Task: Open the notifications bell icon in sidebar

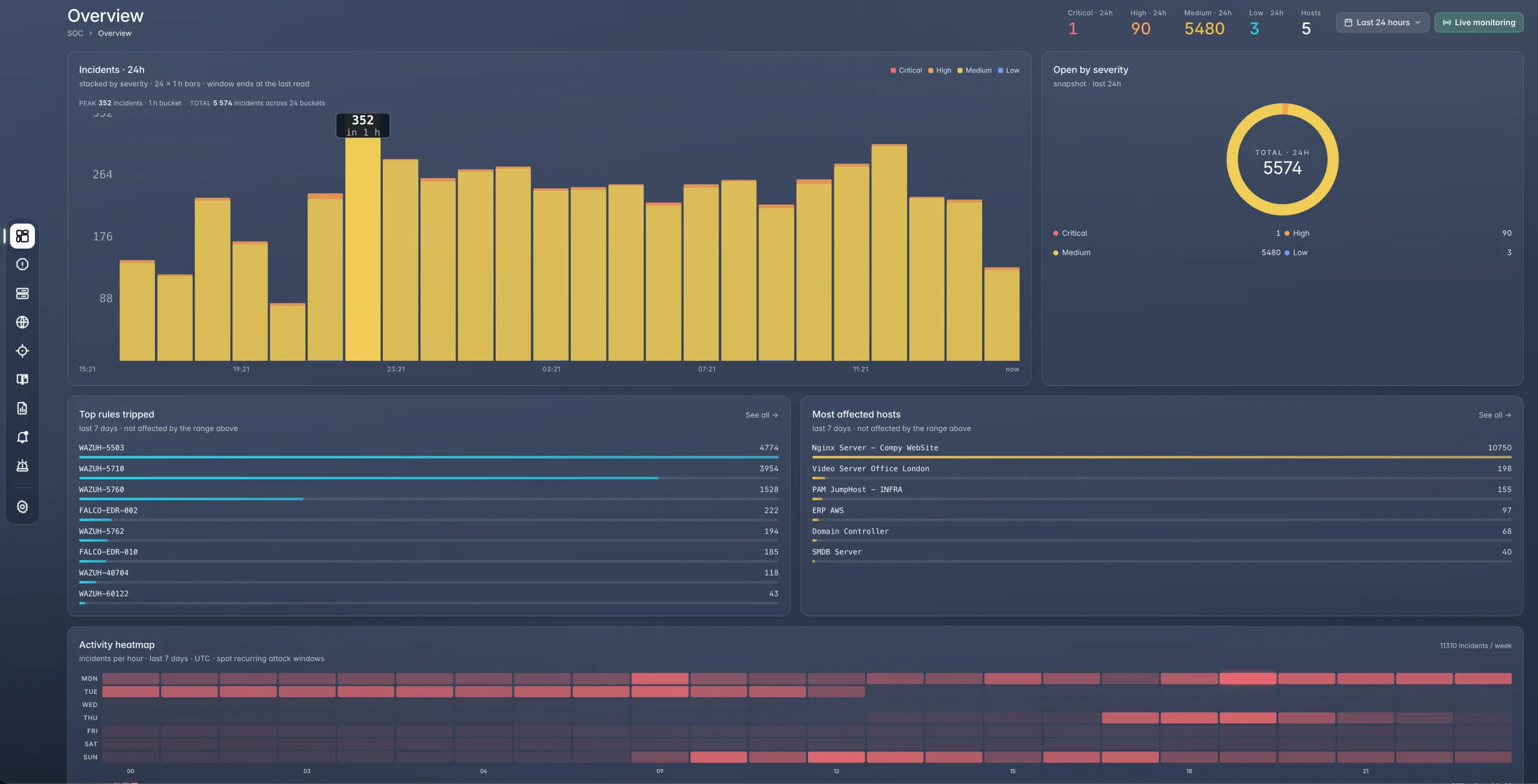Action: (22, 437)
